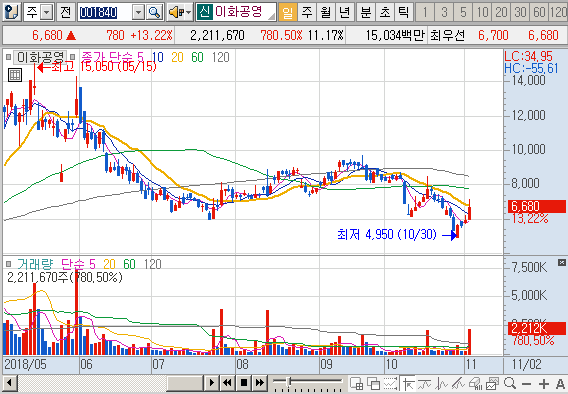Toggle the small square before 이화공영 legend
The width and height of the screenshot is (568, 394).
pyautogui.click(x=8, y=57)
